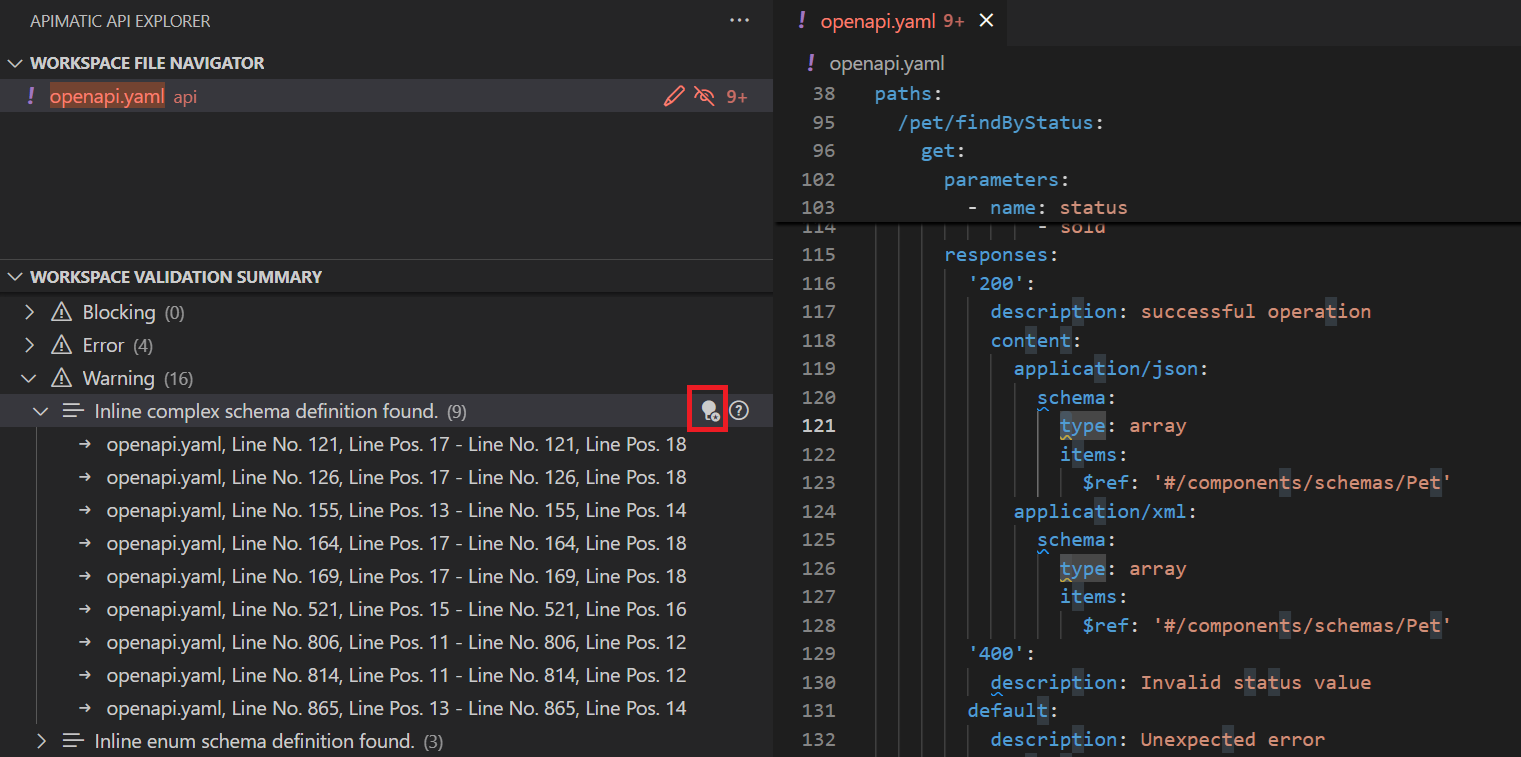Screen dimensions: 1521x757
Task: Click 'Invalid status value' on line 130
Action: click(x=1256, y=683)
